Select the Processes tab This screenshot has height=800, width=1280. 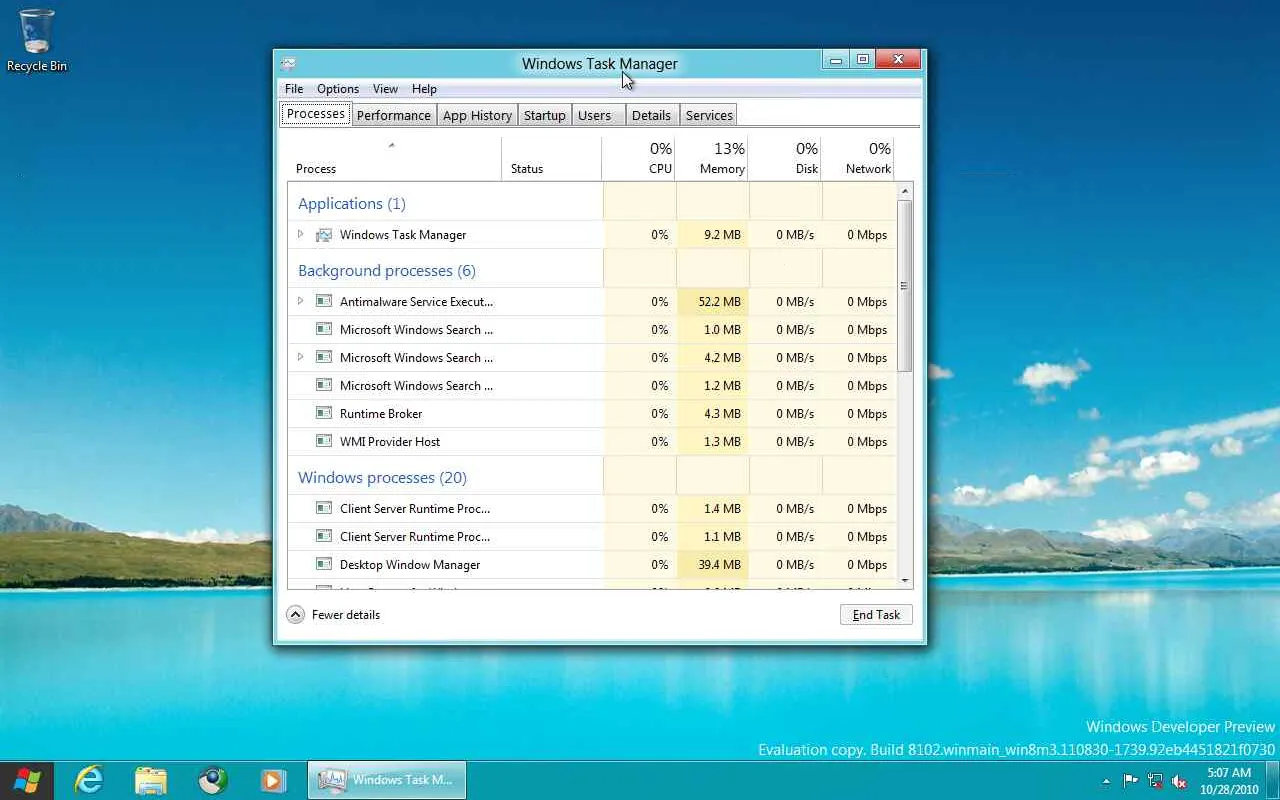click(316, 114)
